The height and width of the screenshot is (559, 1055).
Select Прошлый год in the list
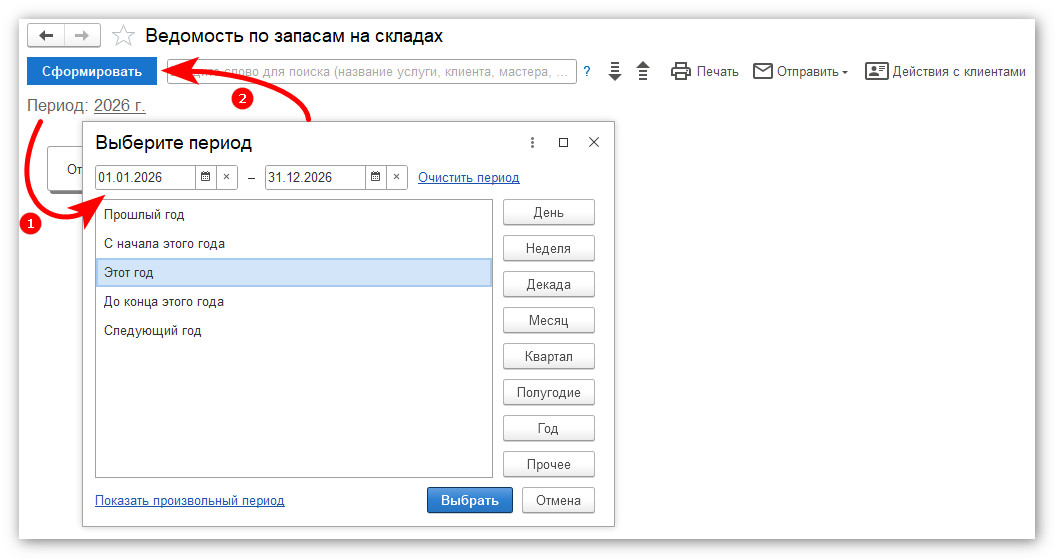pos(294,215)
